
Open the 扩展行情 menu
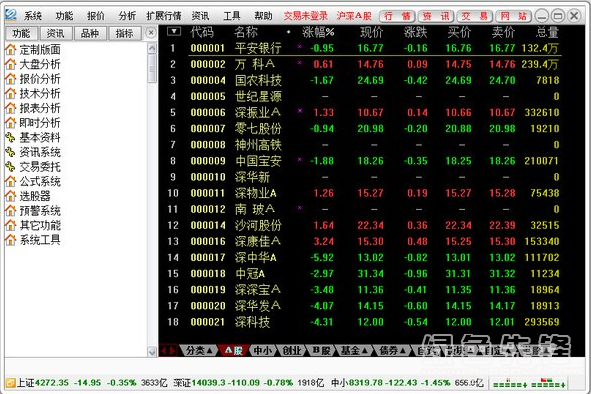click(x=164, y=16)
